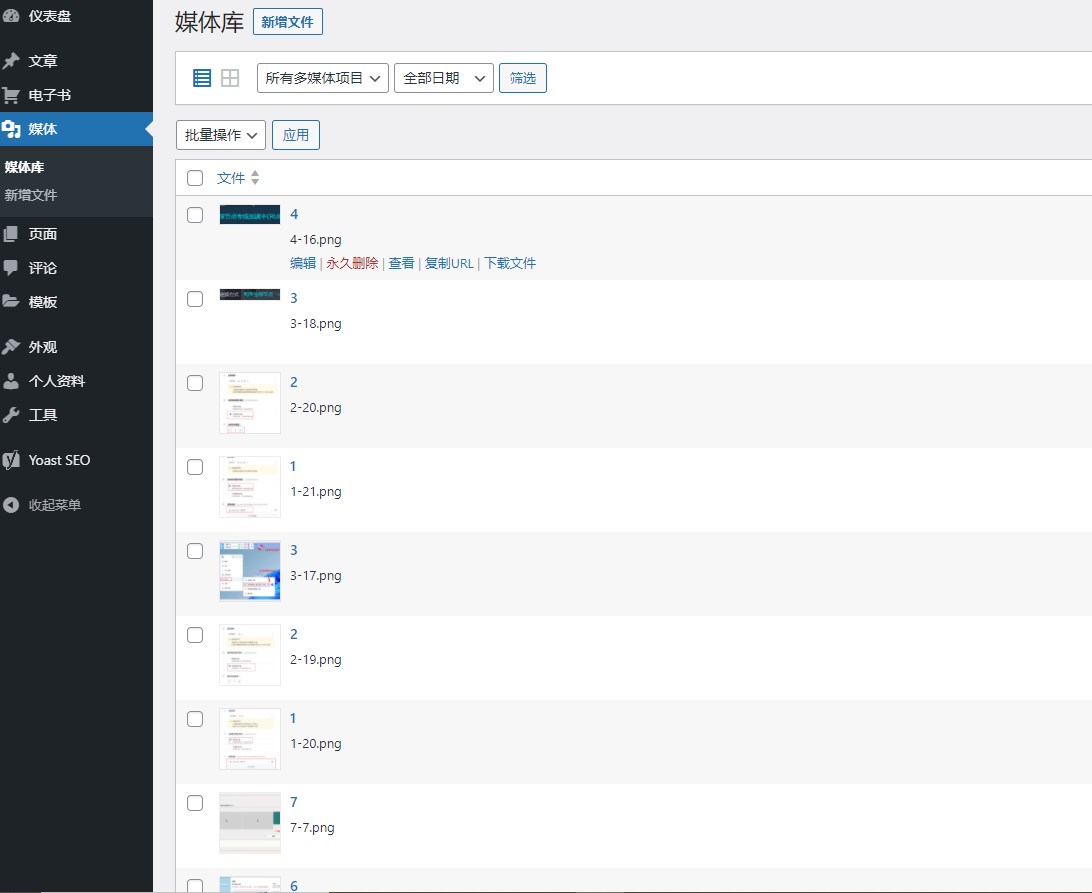Toggle the select-all checkbox in header
This screenshot has height=893, width=1092.
point(195,178)
